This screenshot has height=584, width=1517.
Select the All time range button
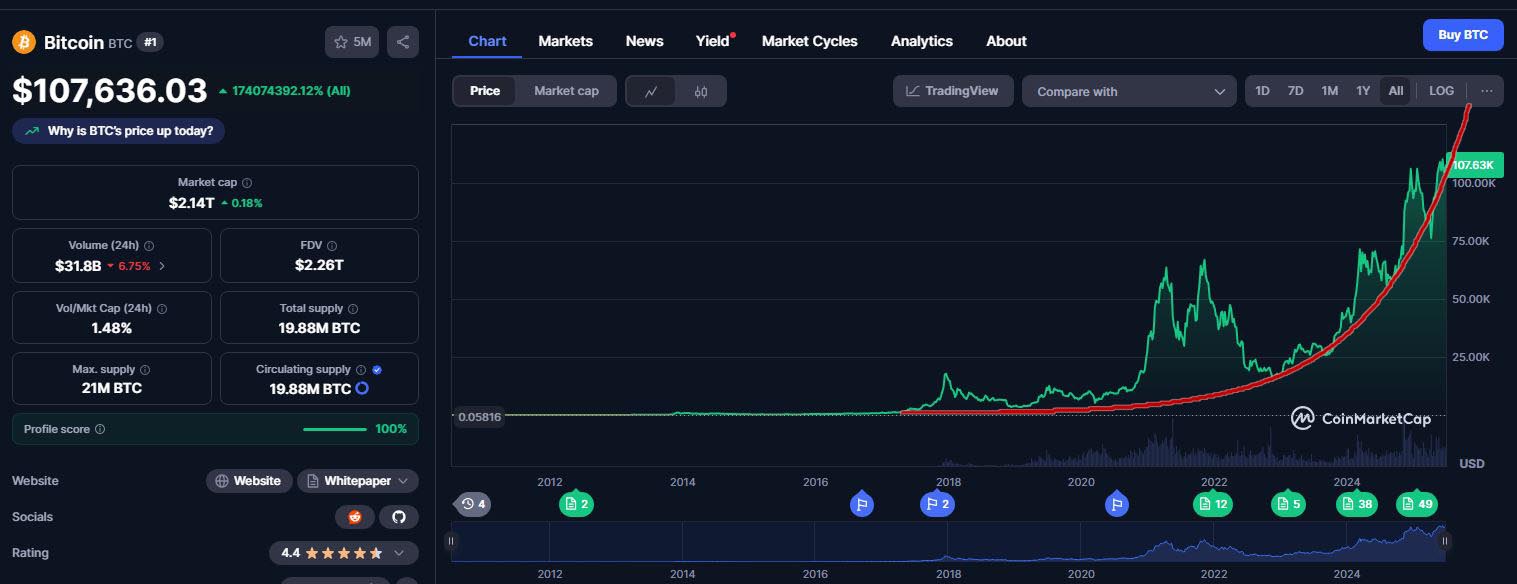click(1396, 91)
